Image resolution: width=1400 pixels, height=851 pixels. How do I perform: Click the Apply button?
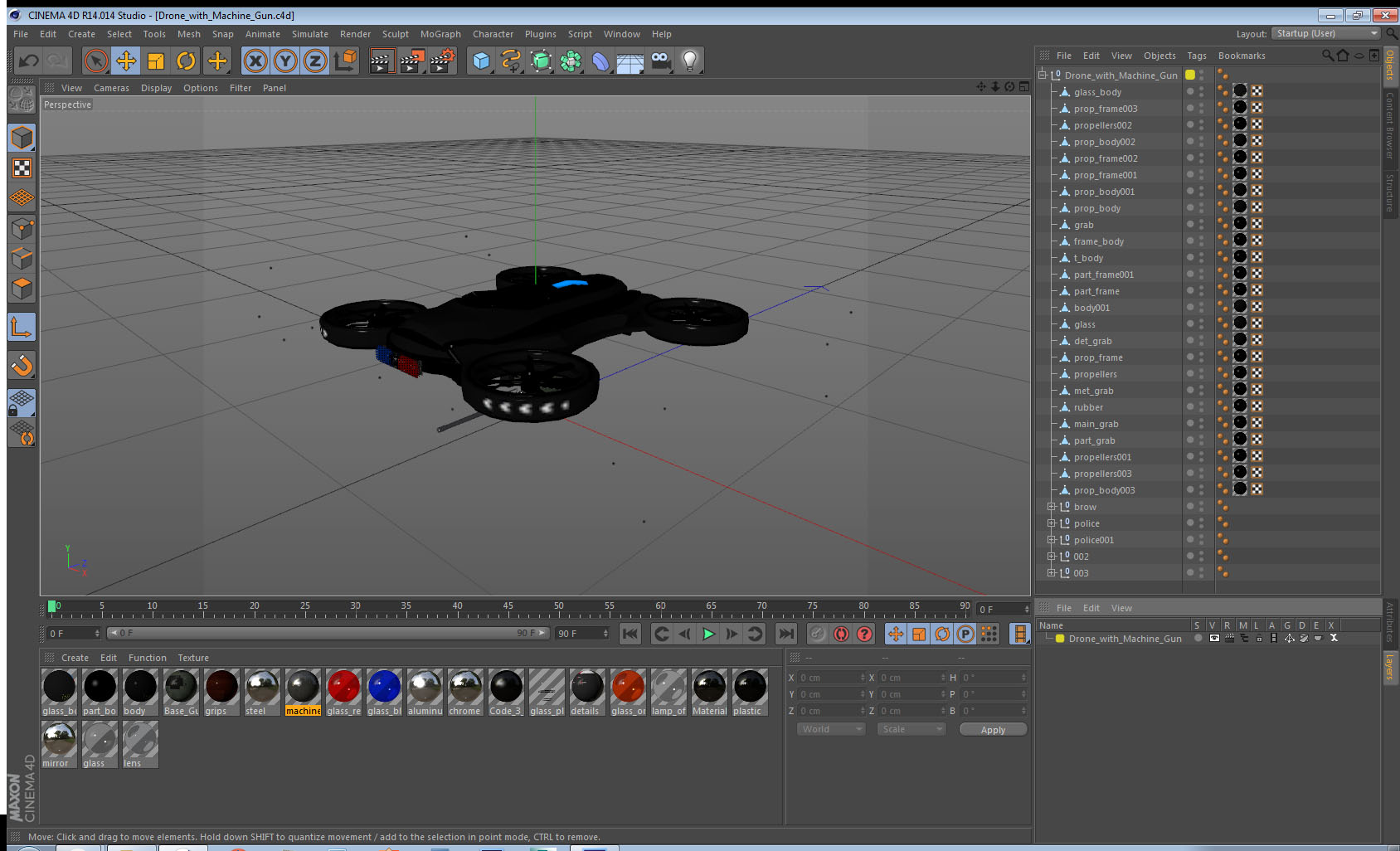(x=993, y=730)
